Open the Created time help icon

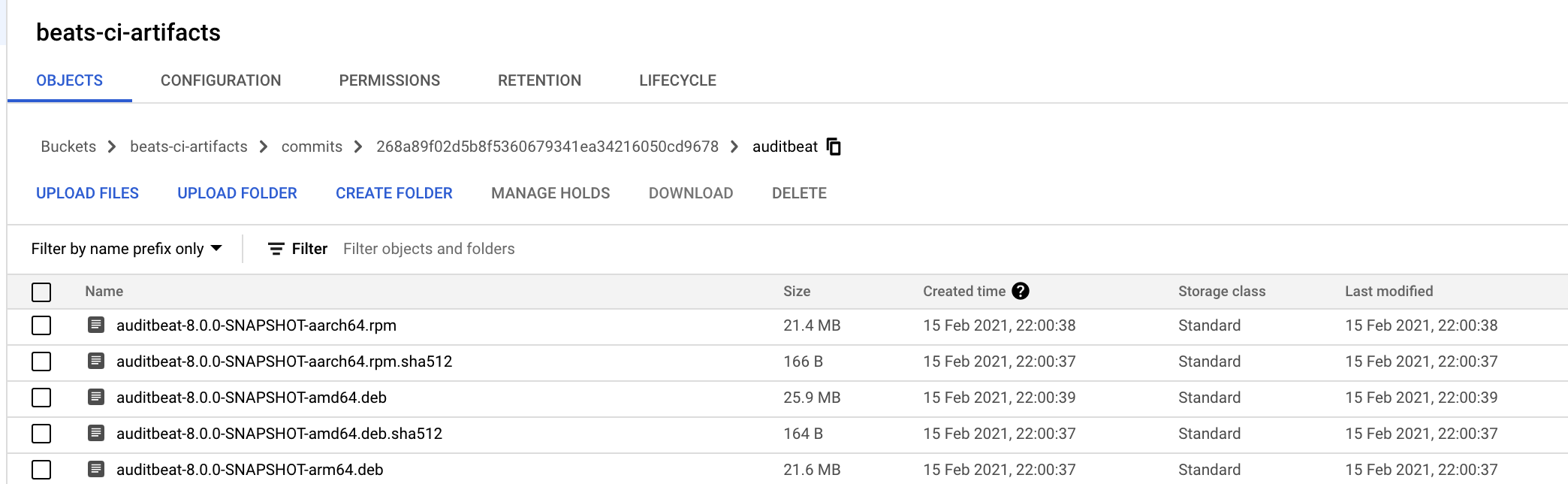click(x=1021, y=291)
